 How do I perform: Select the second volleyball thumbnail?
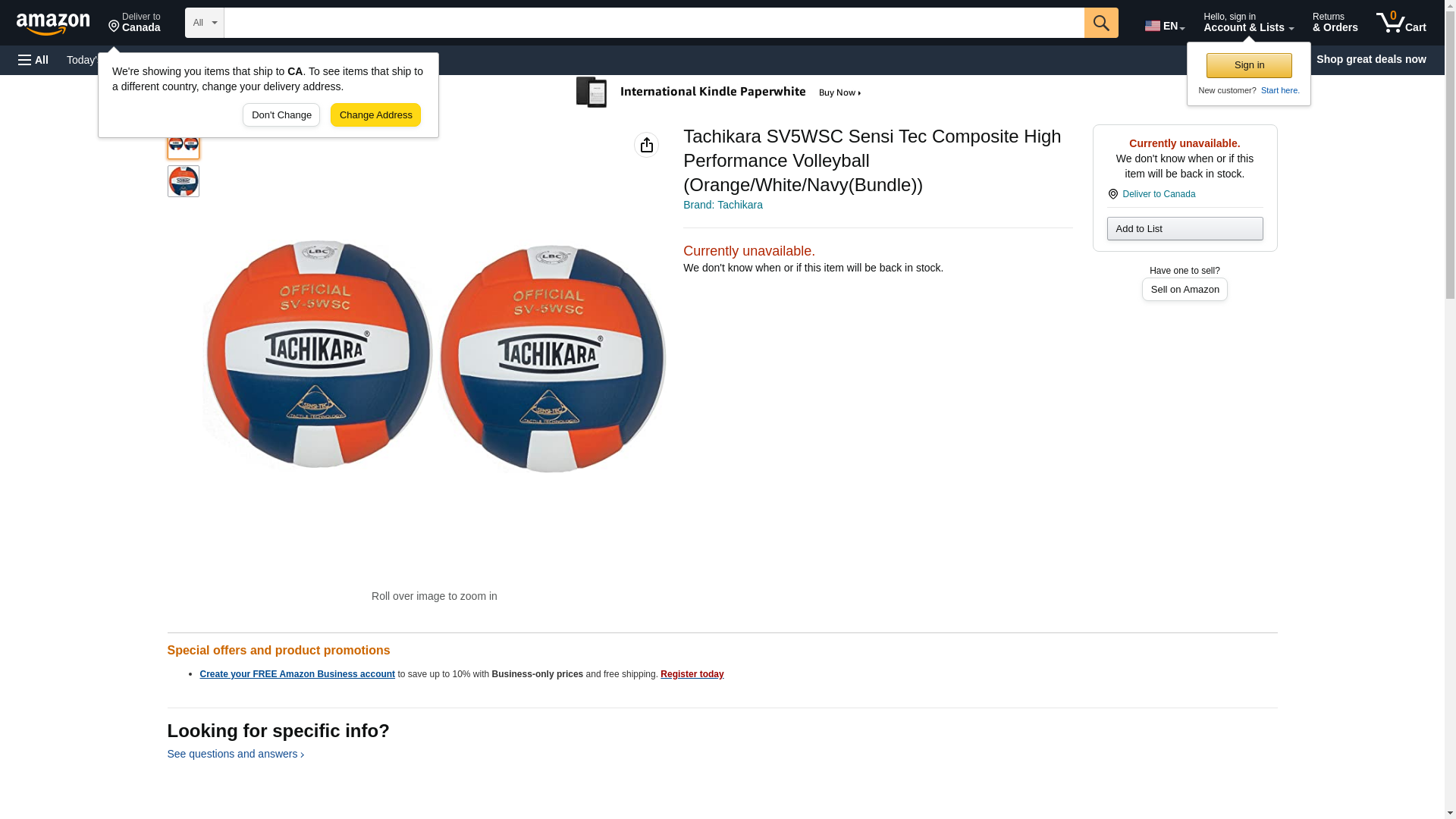183,181
